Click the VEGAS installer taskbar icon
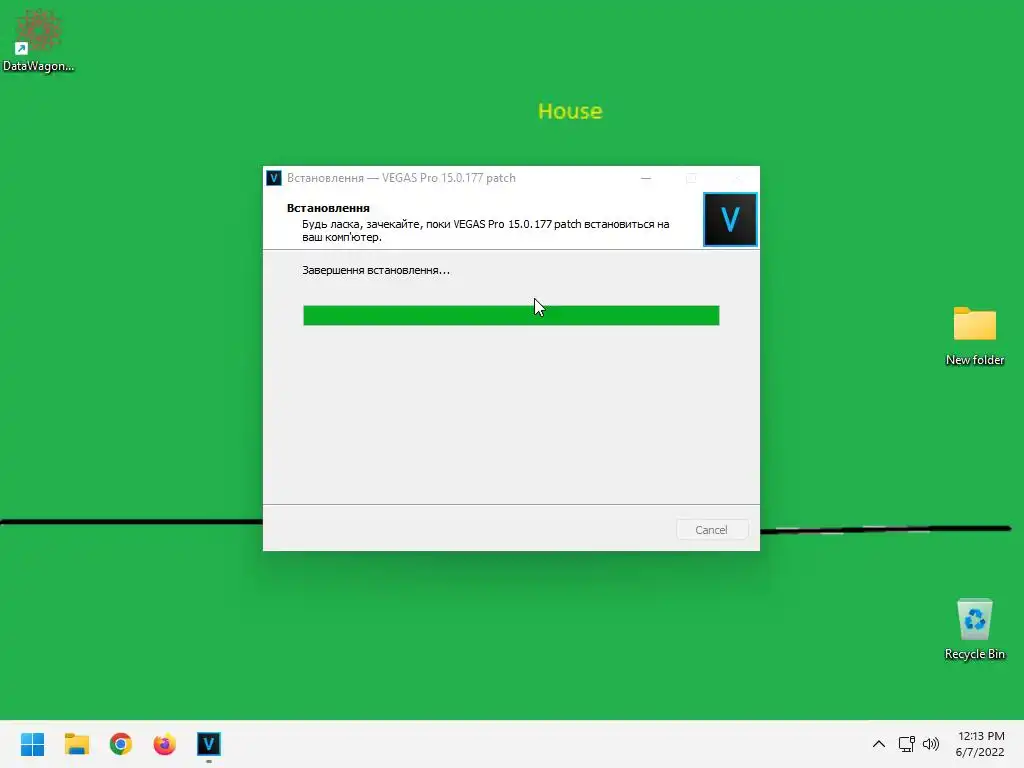The image size is (1024, 768). pos(209,744)
